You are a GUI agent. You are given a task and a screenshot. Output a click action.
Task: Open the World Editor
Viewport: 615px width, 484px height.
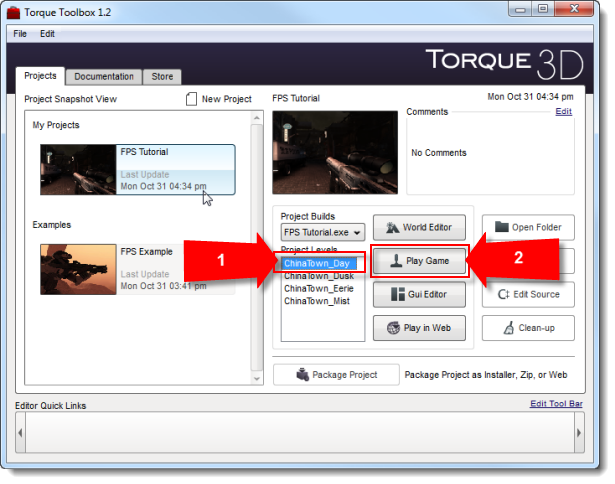[x=419, y=227]
